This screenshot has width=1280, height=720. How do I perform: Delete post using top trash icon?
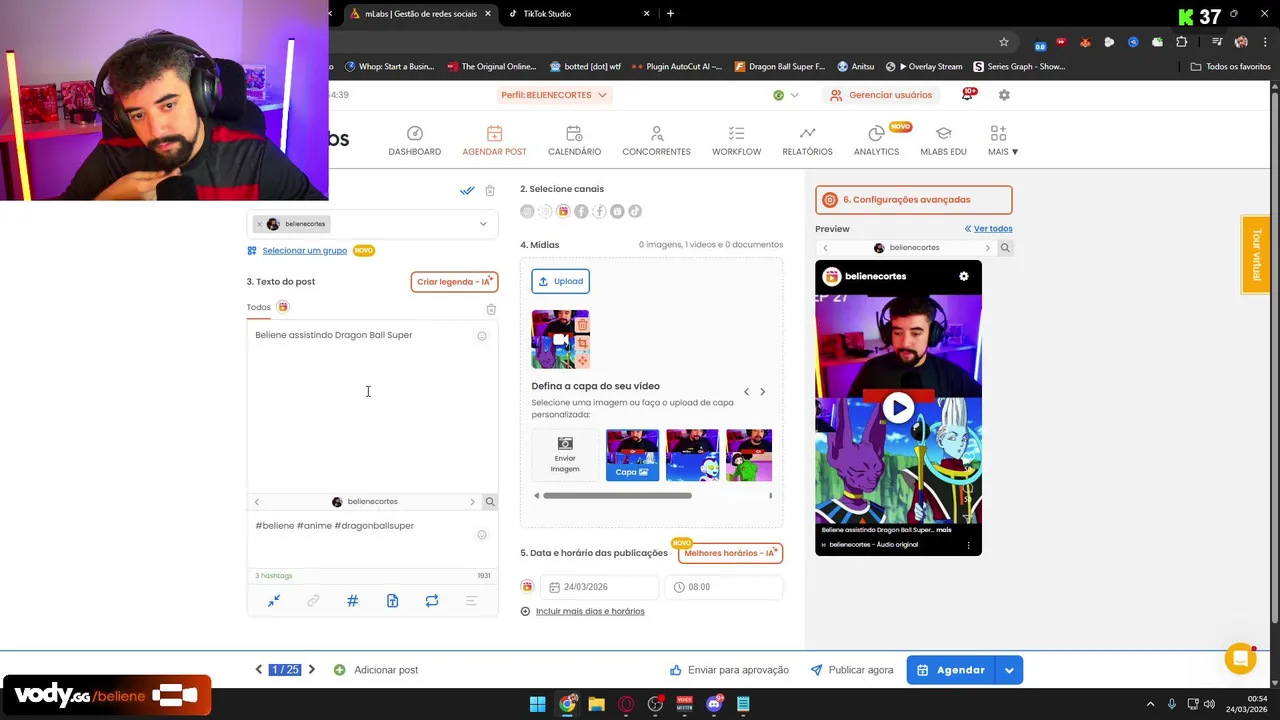coord(490,190)
